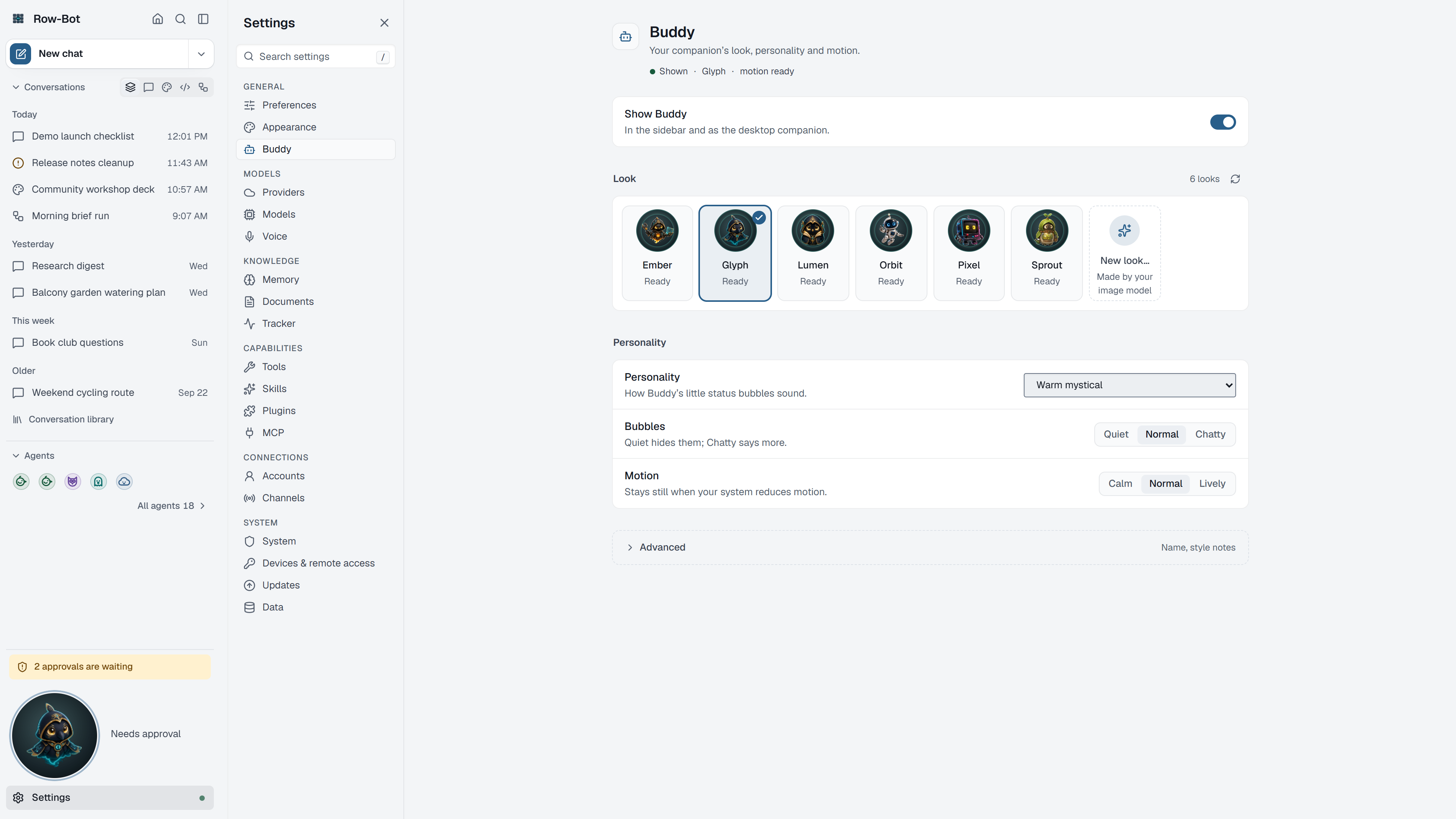Open search with the magnifier icon
The image size is (1456, 819).
pyautogui.click(x=180, y=19)
